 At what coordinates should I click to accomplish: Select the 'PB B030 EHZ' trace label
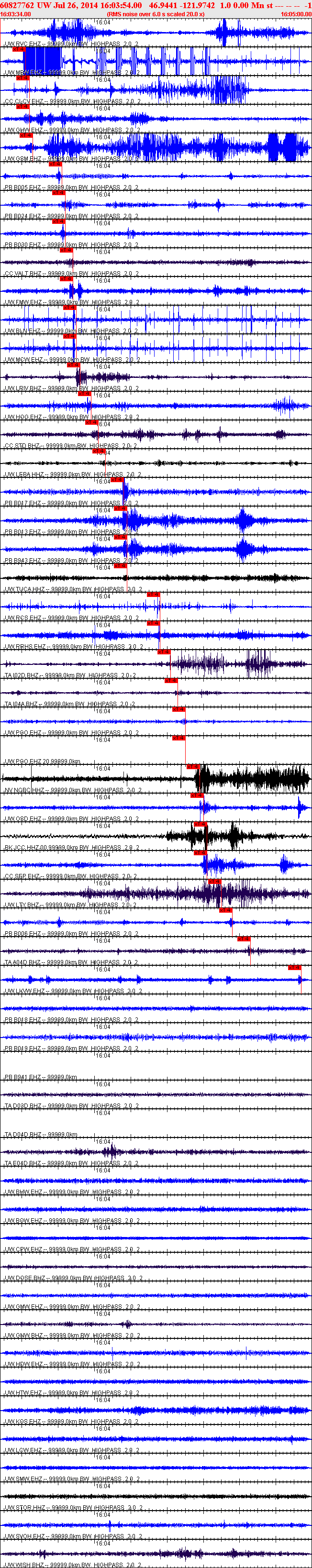[71, 245]
